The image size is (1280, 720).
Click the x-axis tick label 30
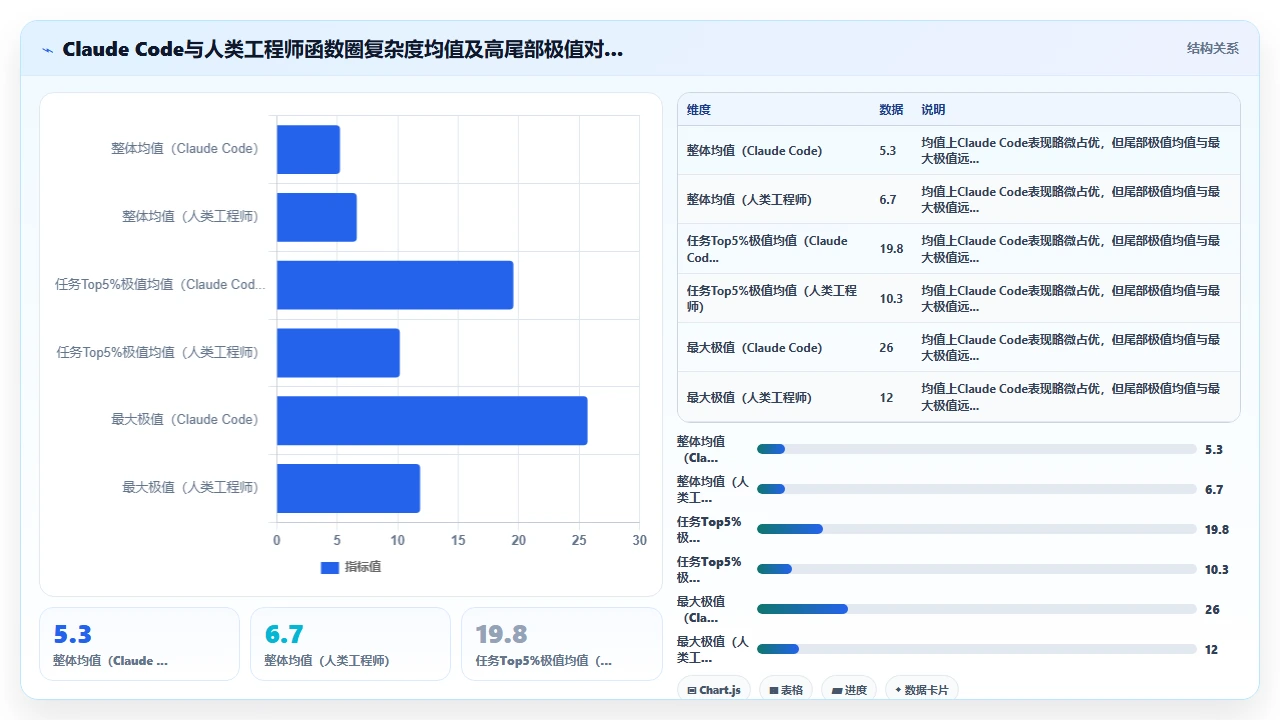(x=639, y=541)
